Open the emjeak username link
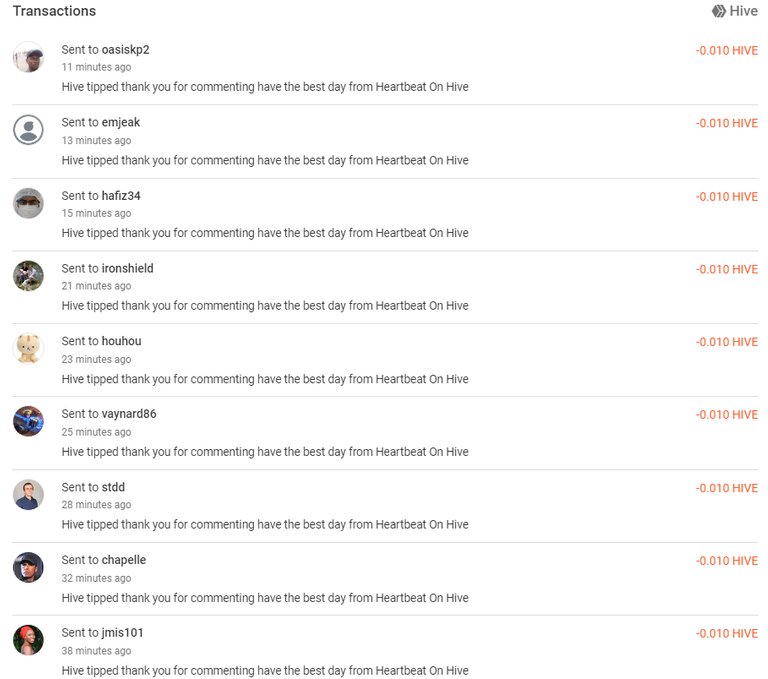 click(x=120, y=122)
